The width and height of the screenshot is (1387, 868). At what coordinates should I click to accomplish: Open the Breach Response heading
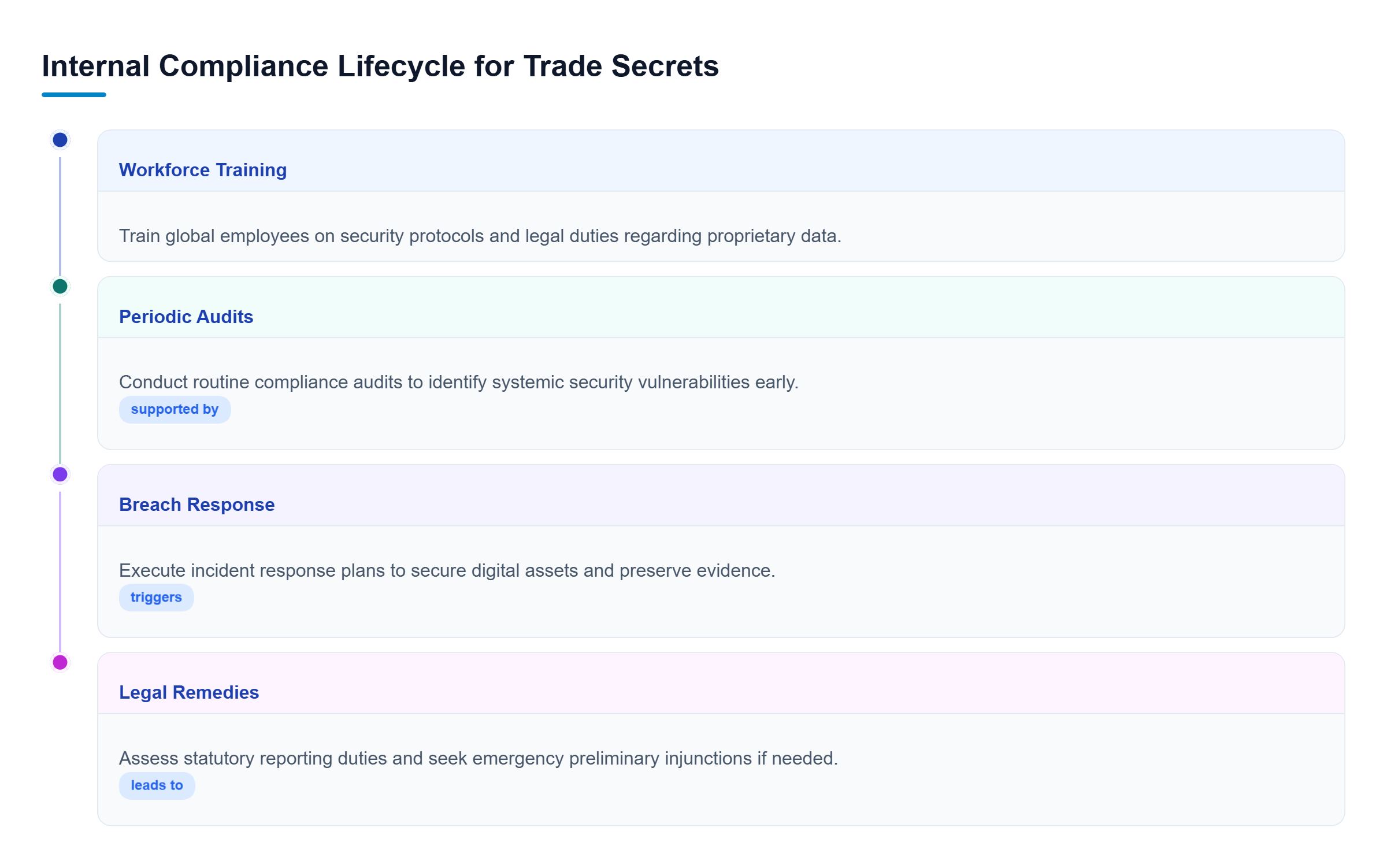click(197, 505)
